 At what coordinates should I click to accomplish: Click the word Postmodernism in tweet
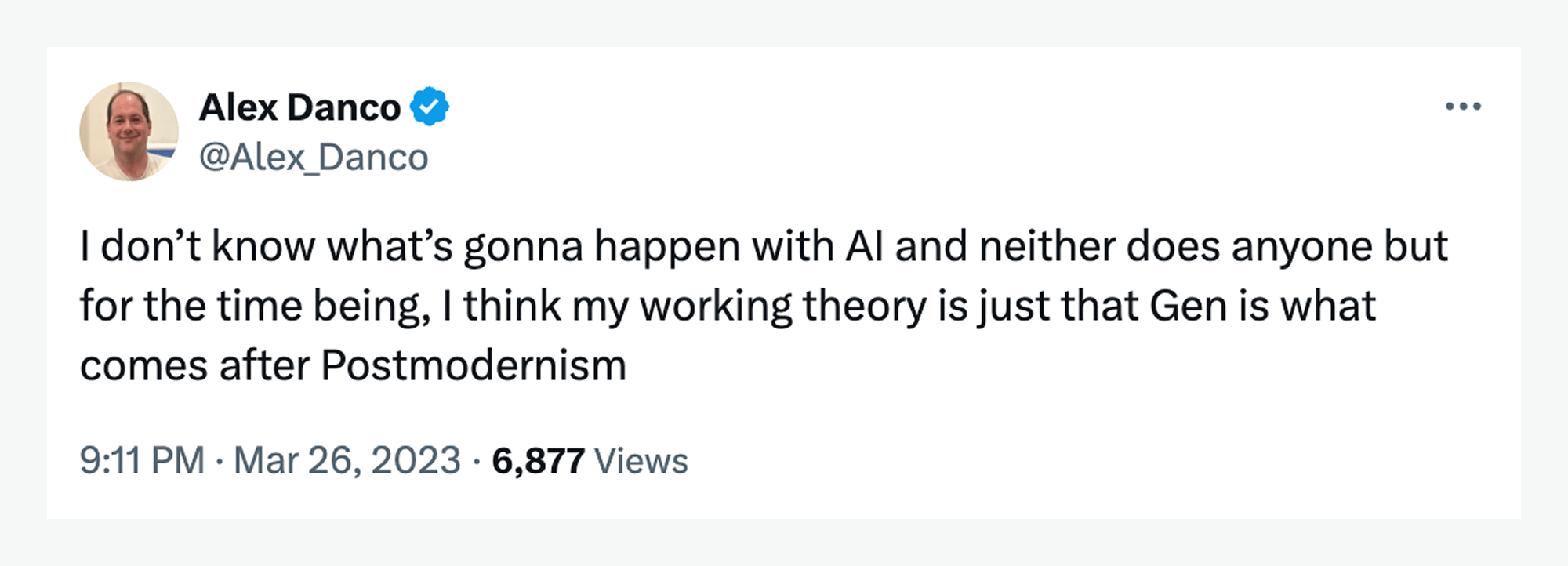pyautogui.click(x=474, y=366)
